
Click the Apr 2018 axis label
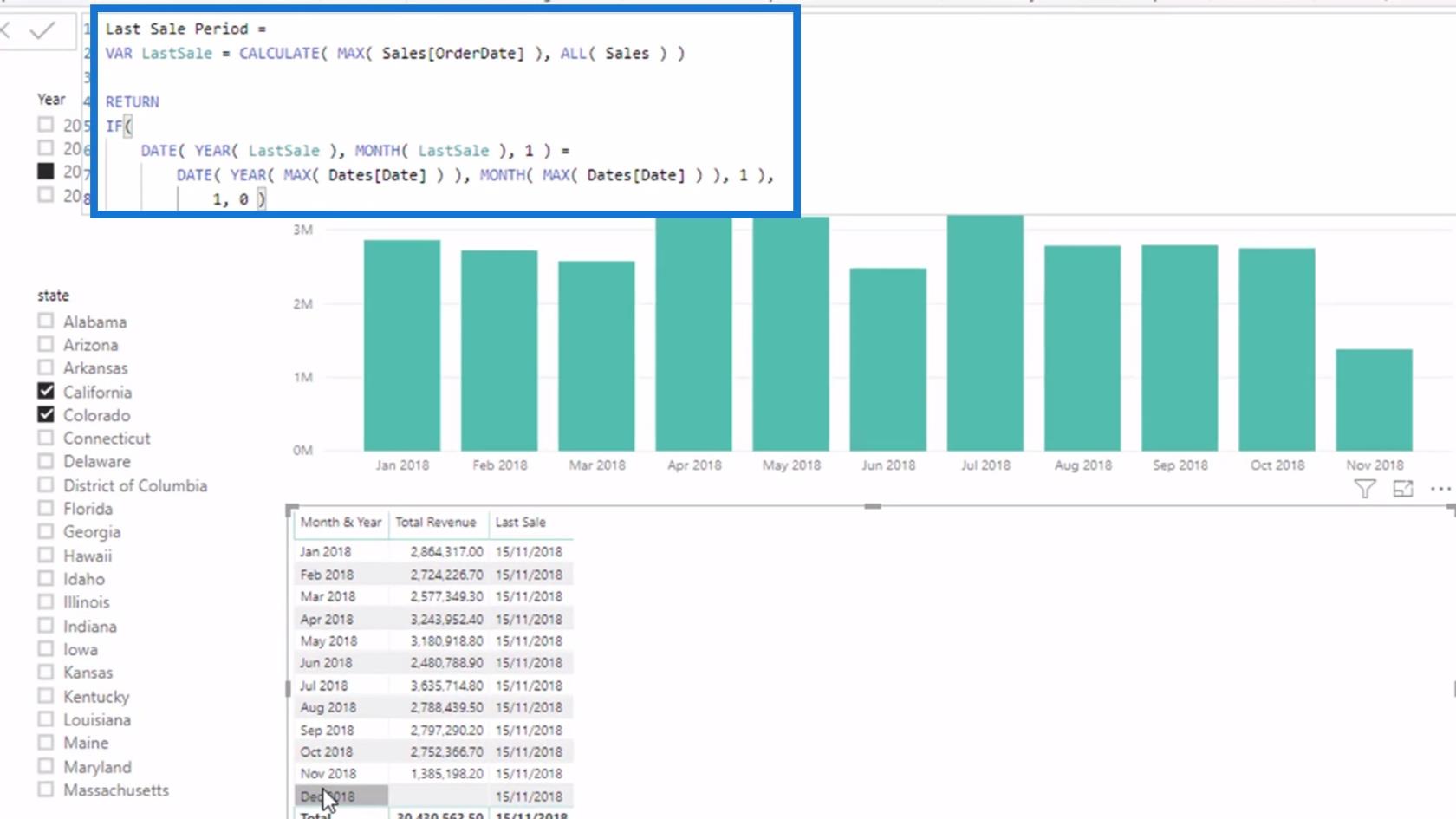pos(694,465)
